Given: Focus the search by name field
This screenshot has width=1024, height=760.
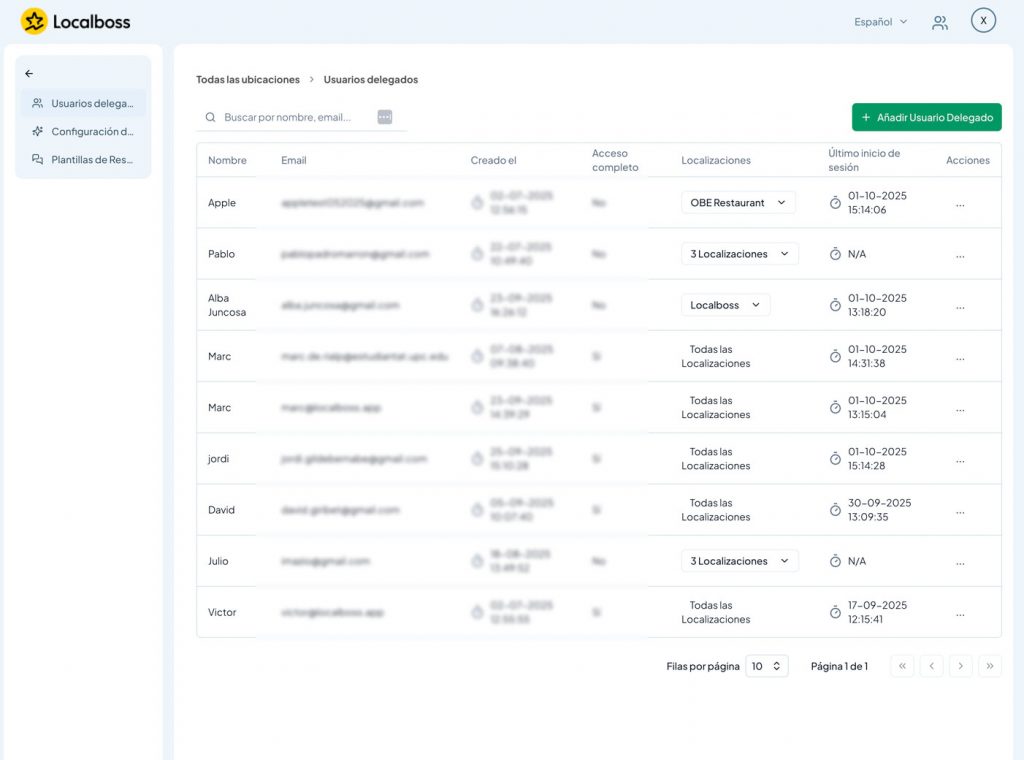Looking at the screenshot, I should pyautogui.click(x=295, y=117).
